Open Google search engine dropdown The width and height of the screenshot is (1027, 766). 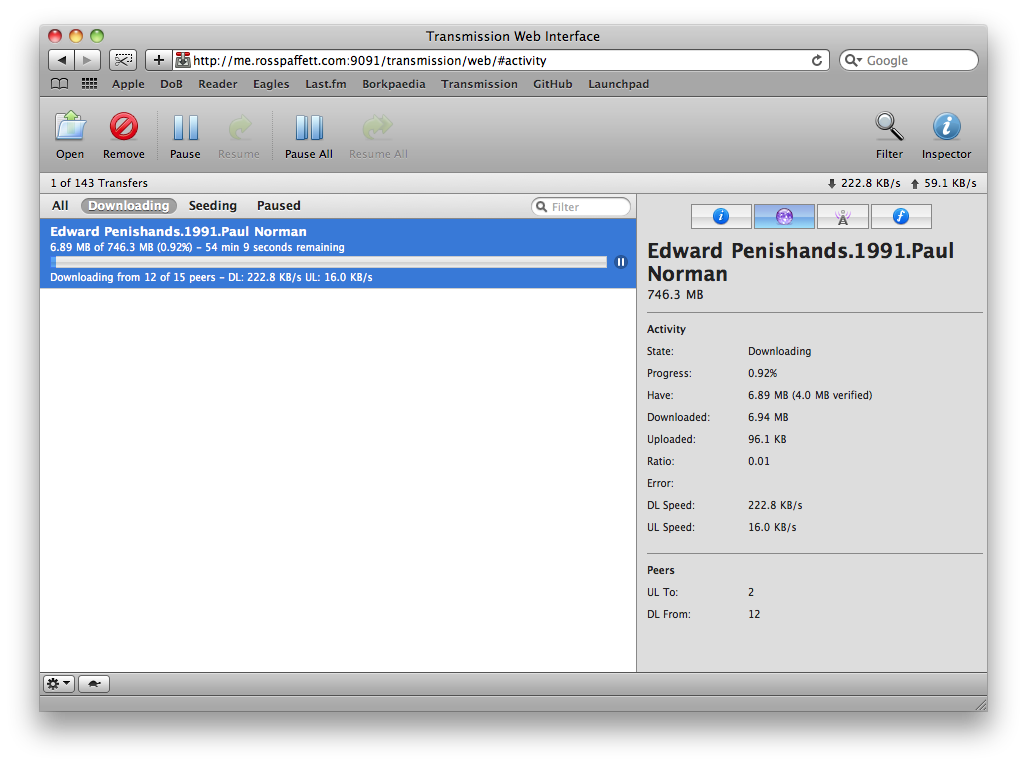click(853, 60)
